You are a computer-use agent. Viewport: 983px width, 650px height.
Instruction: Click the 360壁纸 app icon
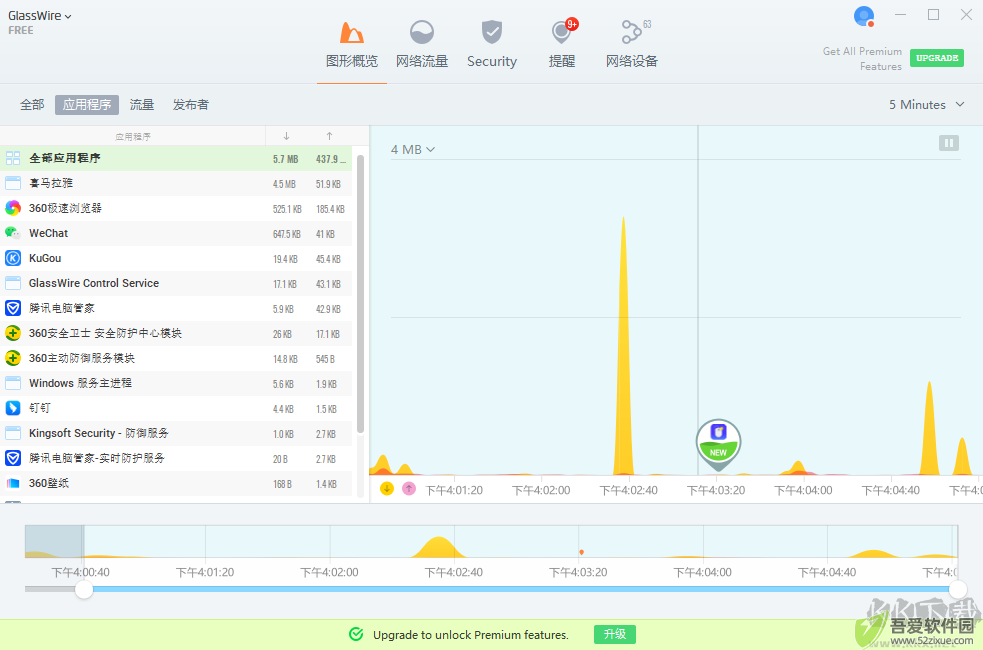13,483
